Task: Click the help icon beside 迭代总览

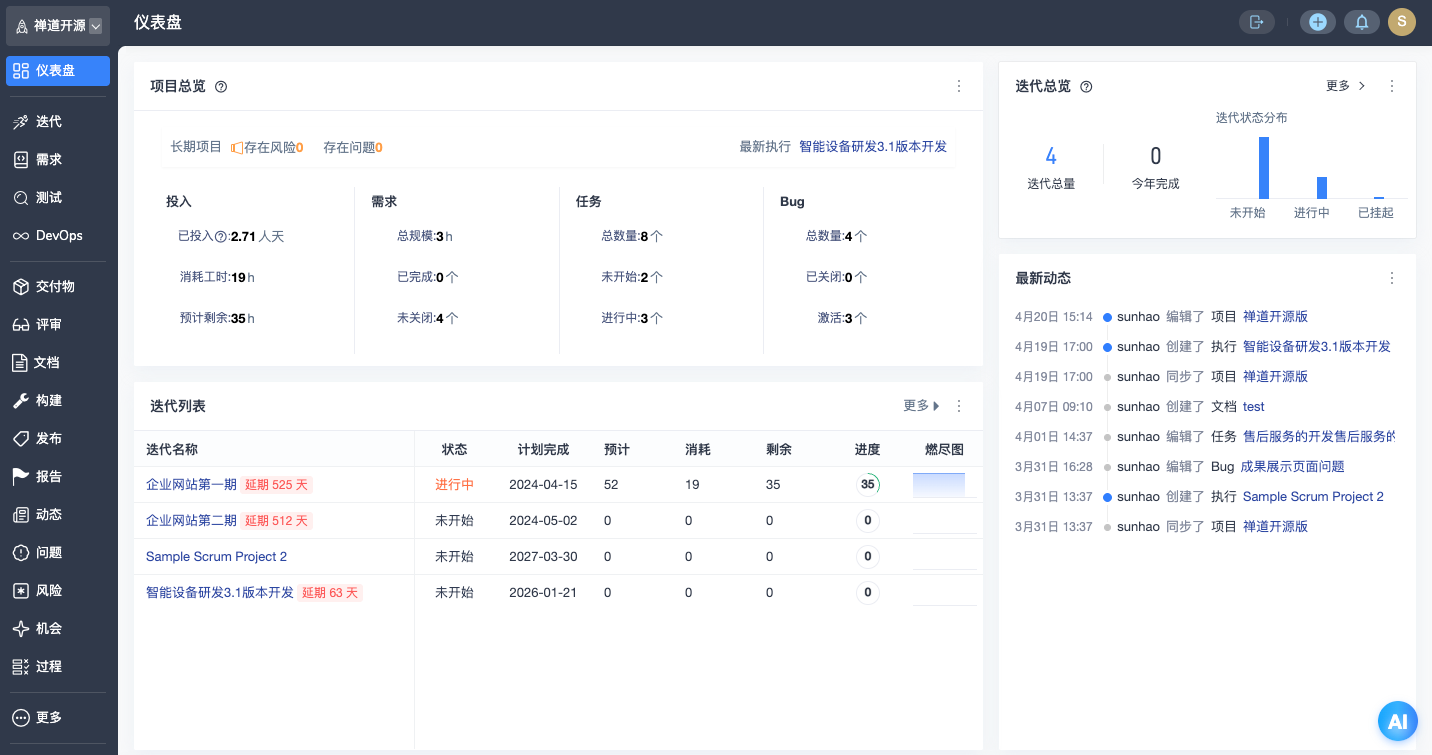Action: [x=1086, y=87]
